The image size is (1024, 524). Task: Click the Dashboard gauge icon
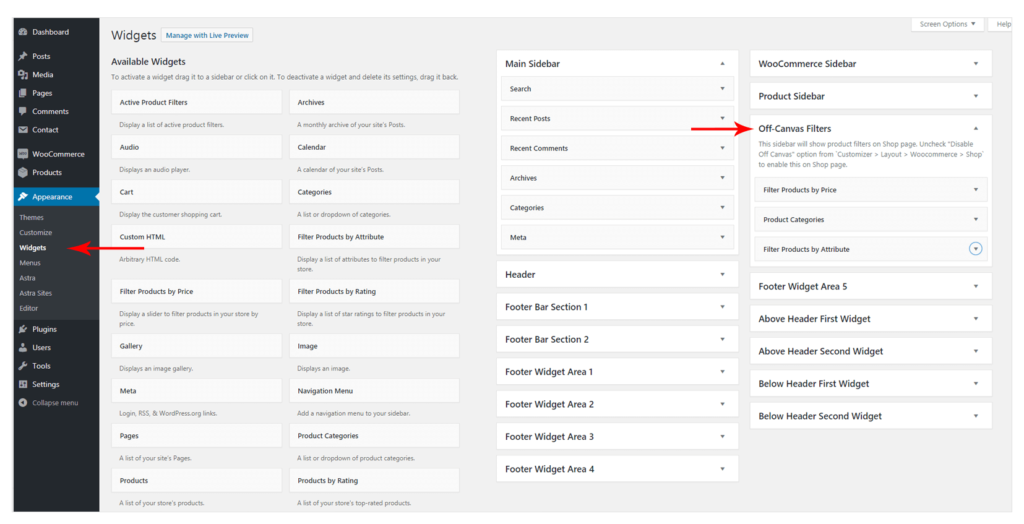click(x=23, y=32)
